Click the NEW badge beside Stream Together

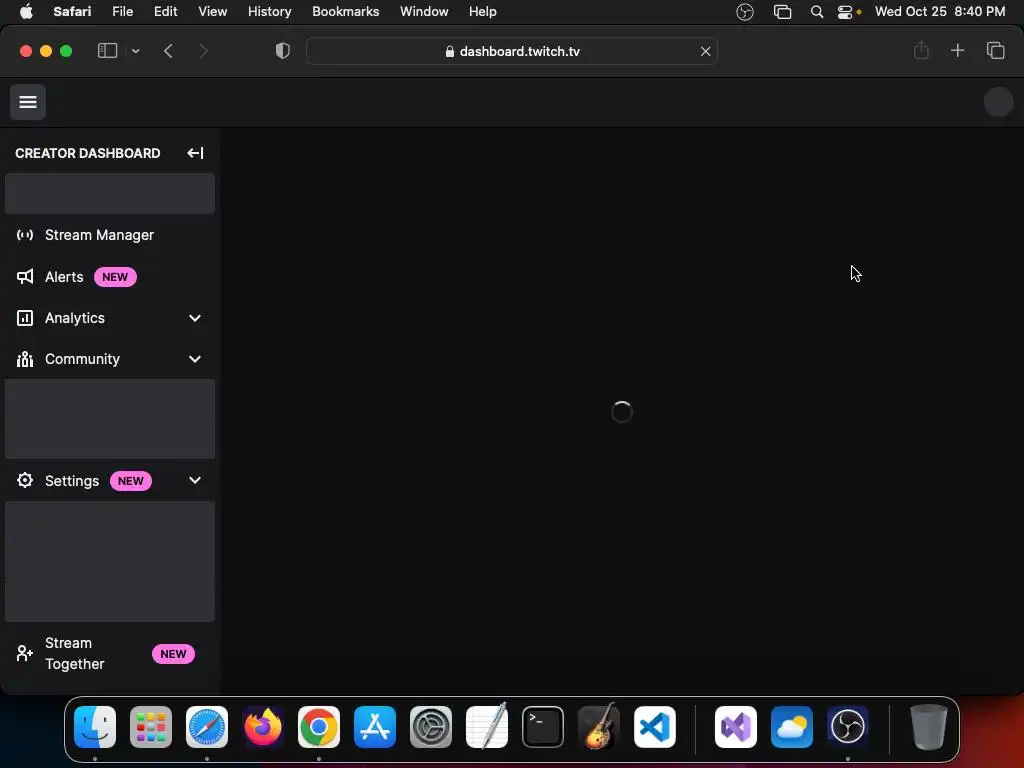tap(173, 654)
